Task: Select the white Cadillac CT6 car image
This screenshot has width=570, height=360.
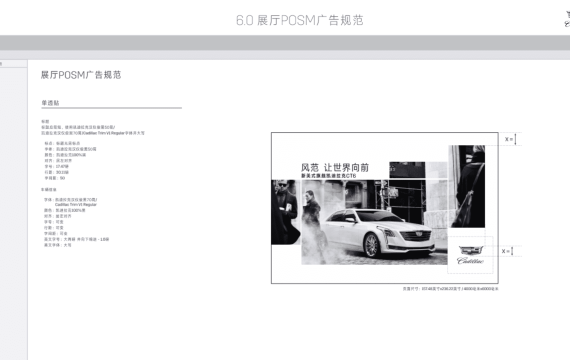Action: tap(380, 233)
